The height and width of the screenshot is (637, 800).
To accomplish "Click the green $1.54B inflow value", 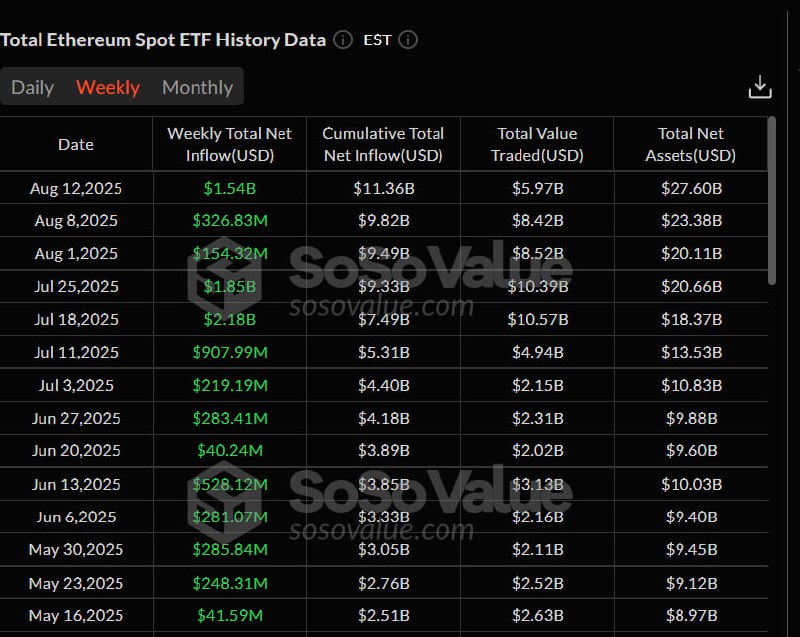I will click(228, 188).
